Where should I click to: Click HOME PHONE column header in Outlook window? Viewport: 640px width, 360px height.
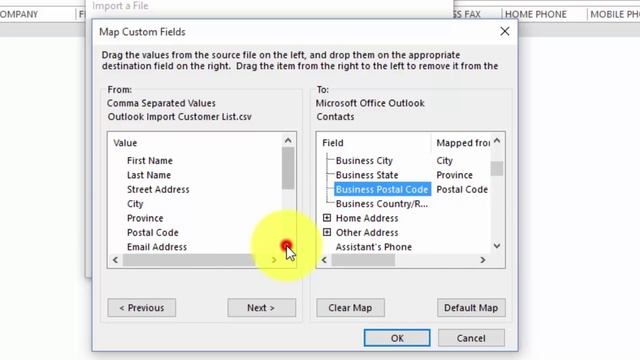click(536, 14)
